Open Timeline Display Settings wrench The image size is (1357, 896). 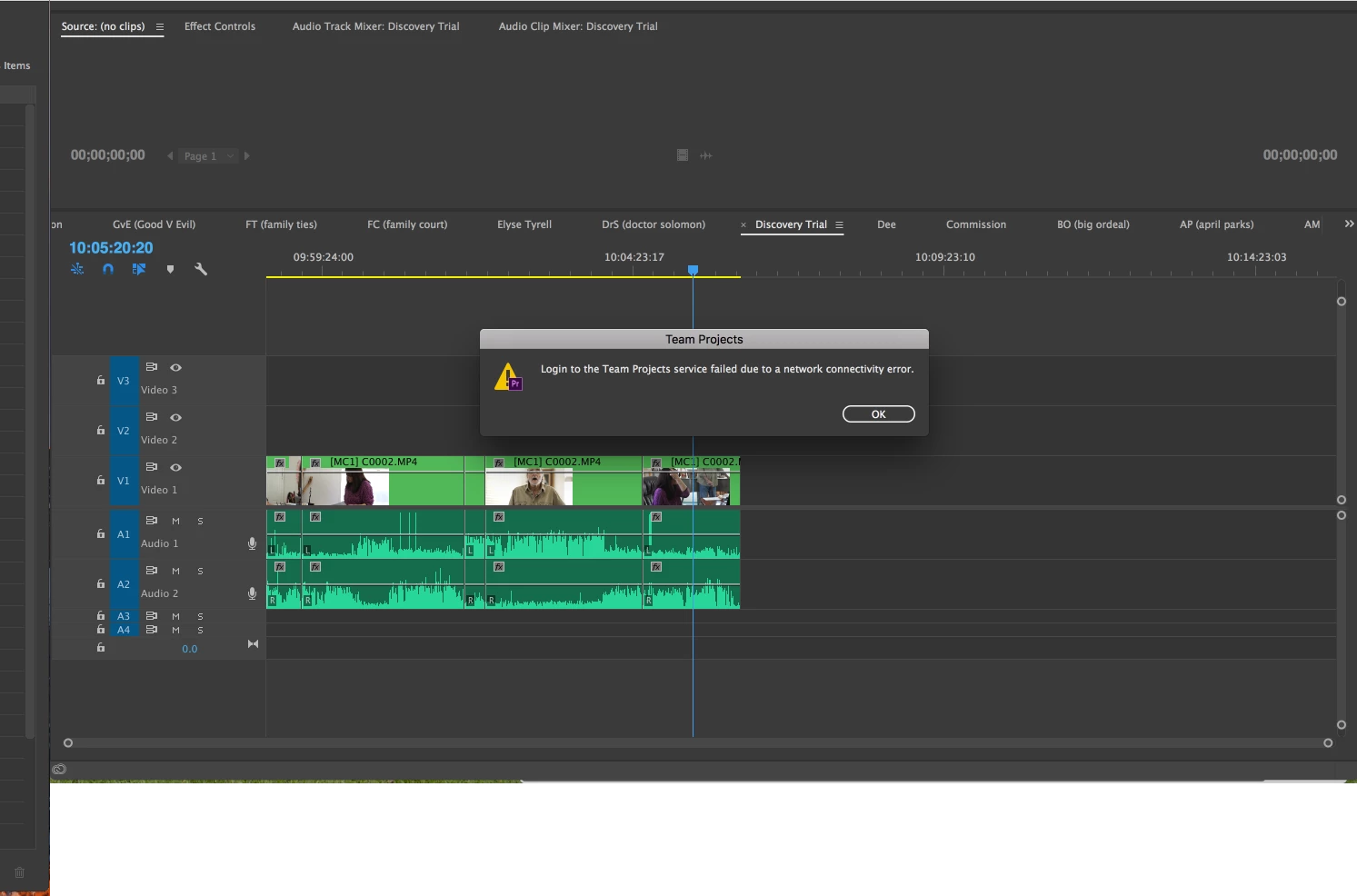201,269
